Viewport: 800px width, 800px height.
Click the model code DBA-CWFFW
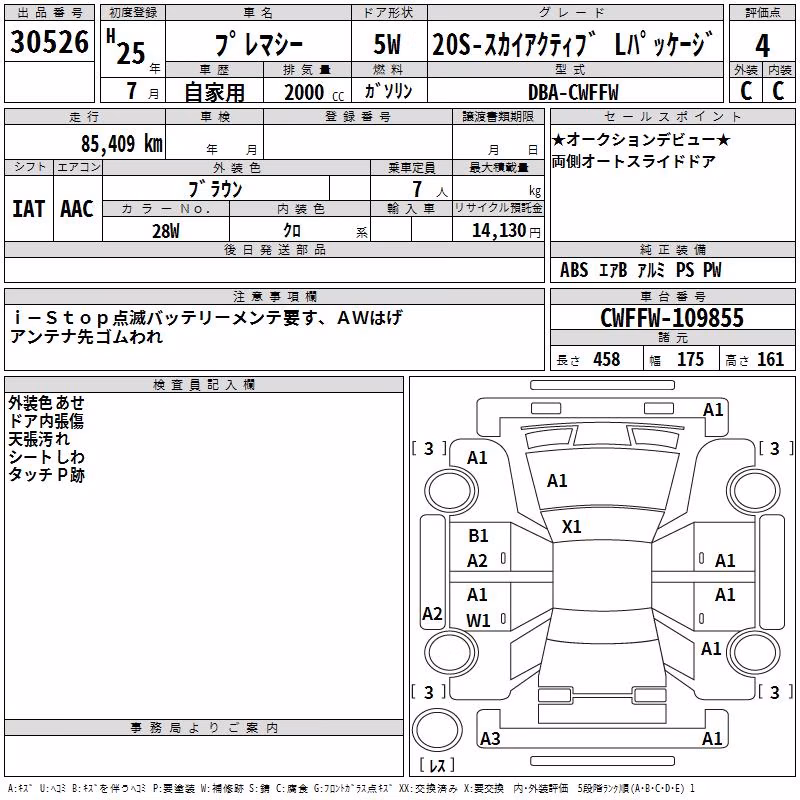point(573,92)
